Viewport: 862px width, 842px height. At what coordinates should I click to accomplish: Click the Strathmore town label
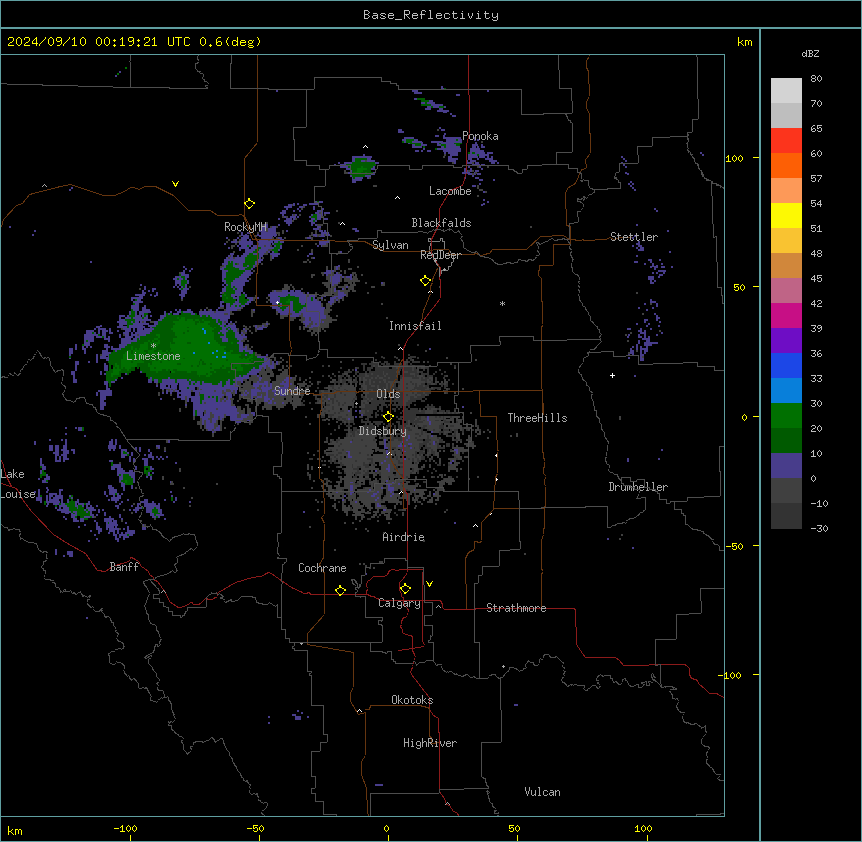[516, 608]
